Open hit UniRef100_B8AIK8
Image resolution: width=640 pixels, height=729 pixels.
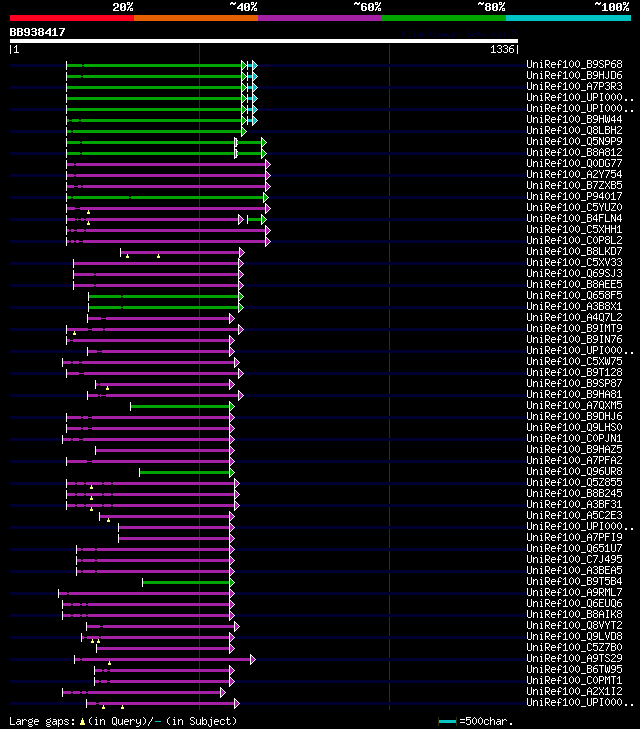coord(574,615)
